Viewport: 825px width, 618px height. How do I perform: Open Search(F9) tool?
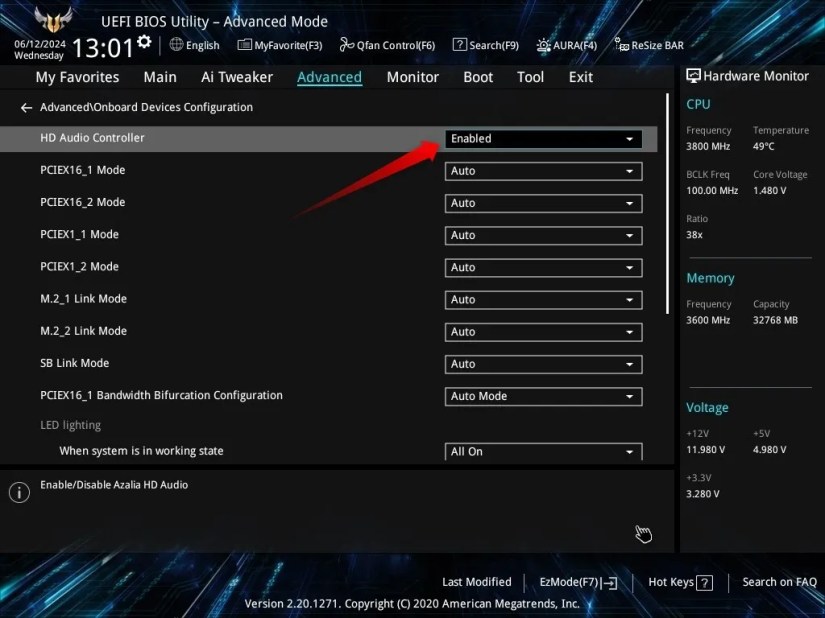(x=486, y=45)
